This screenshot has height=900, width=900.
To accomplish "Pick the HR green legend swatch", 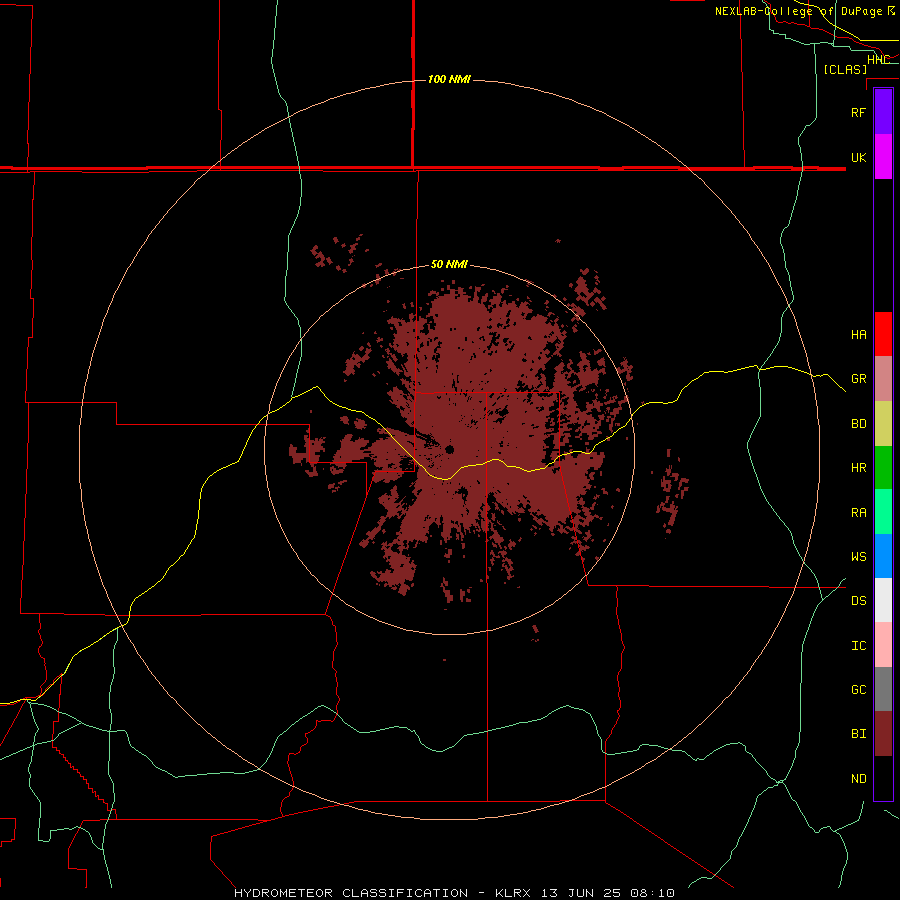I will [883, 468].
